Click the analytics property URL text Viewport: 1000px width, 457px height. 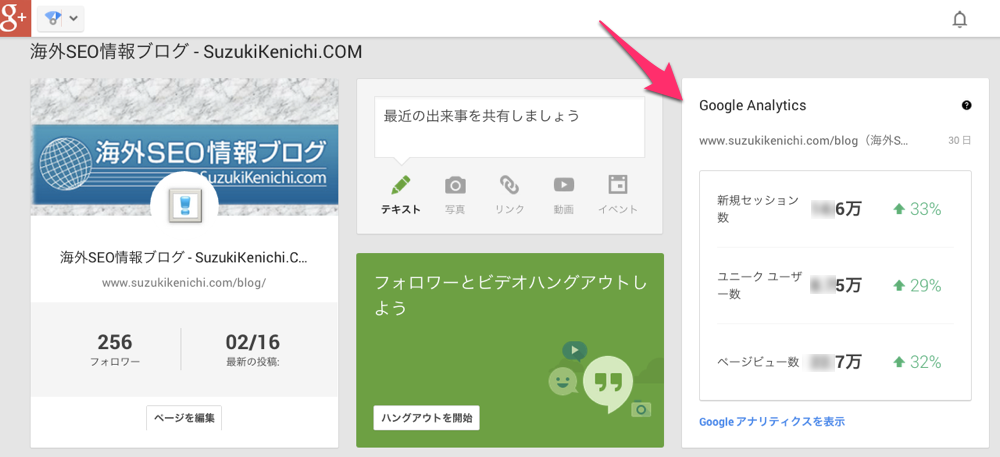[804, 141]
